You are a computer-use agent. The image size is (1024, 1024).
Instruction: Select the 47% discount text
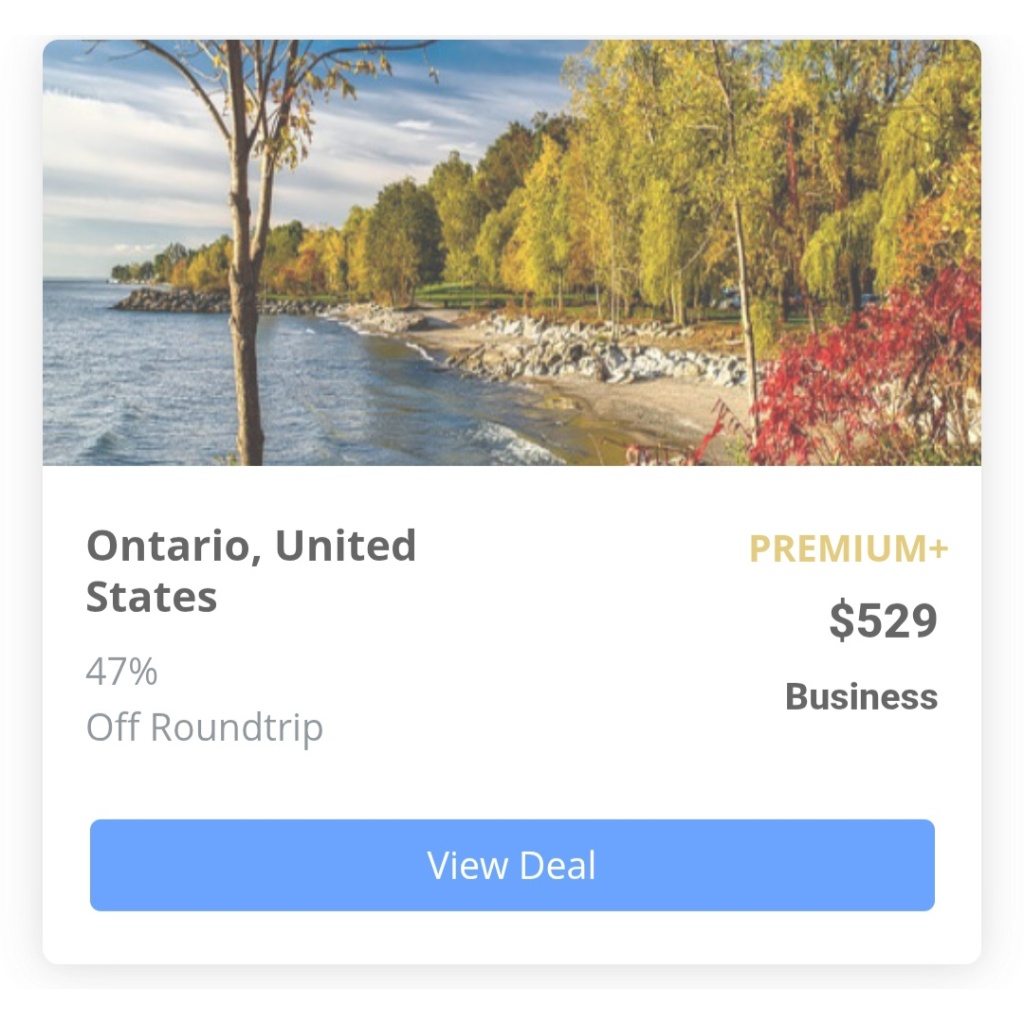[x=121, y=671]
